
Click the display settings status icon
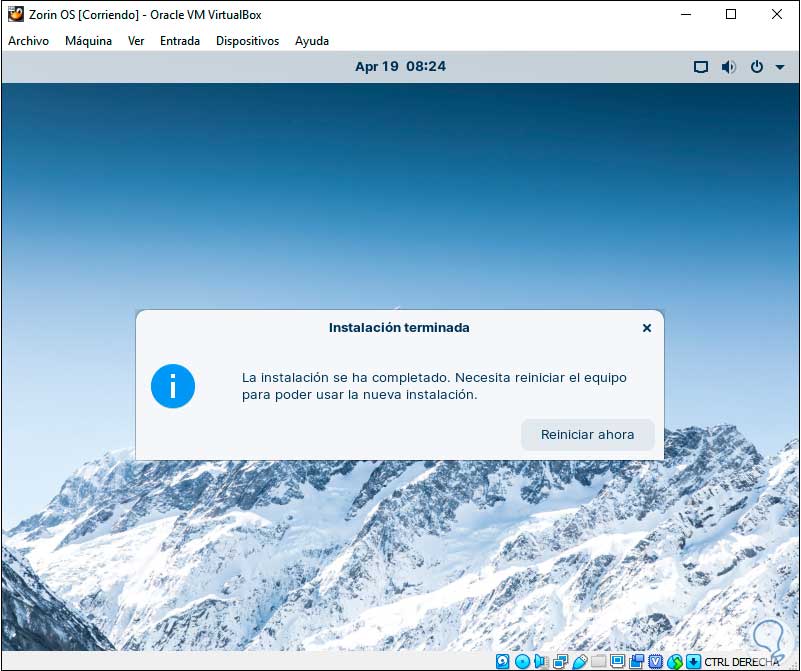point(617,661)
